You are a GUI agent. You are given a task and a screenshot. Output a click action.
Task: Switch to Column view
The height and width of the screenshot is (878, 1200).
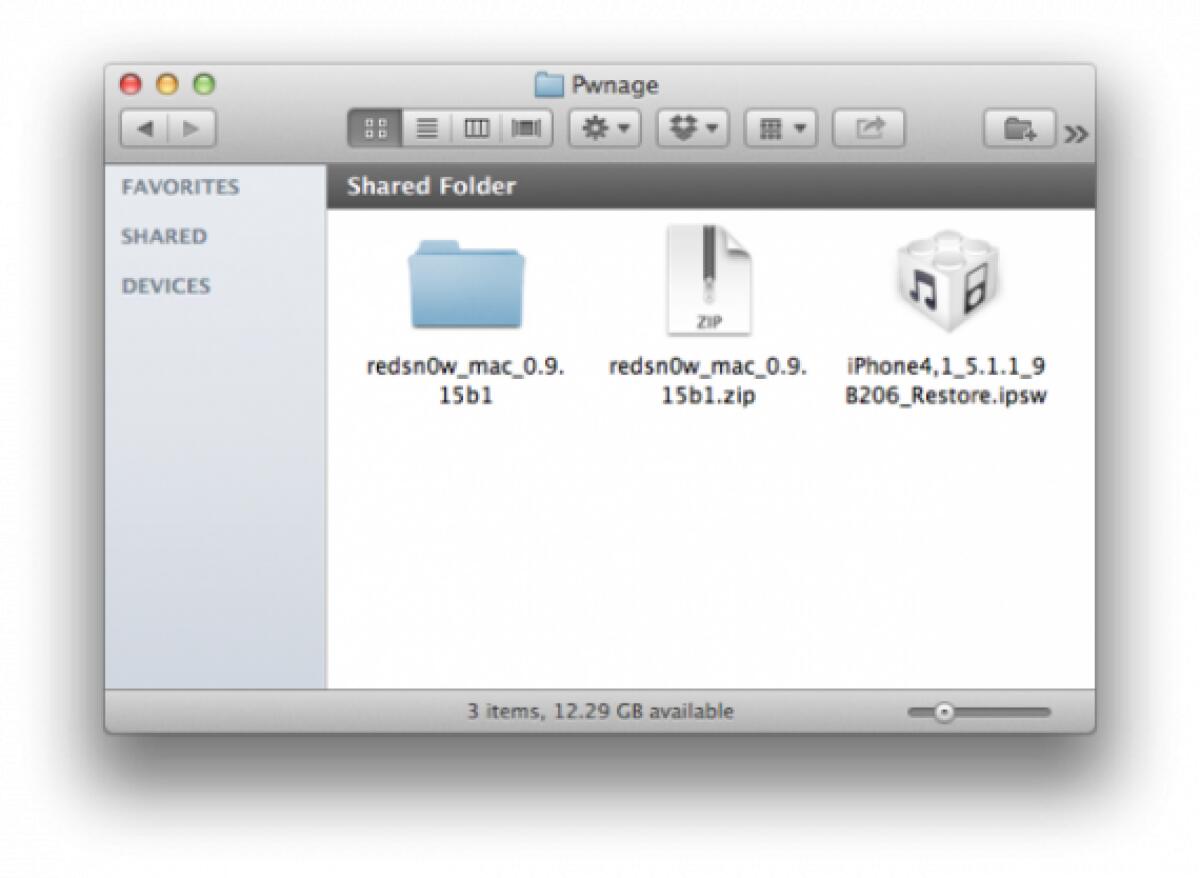477,127
